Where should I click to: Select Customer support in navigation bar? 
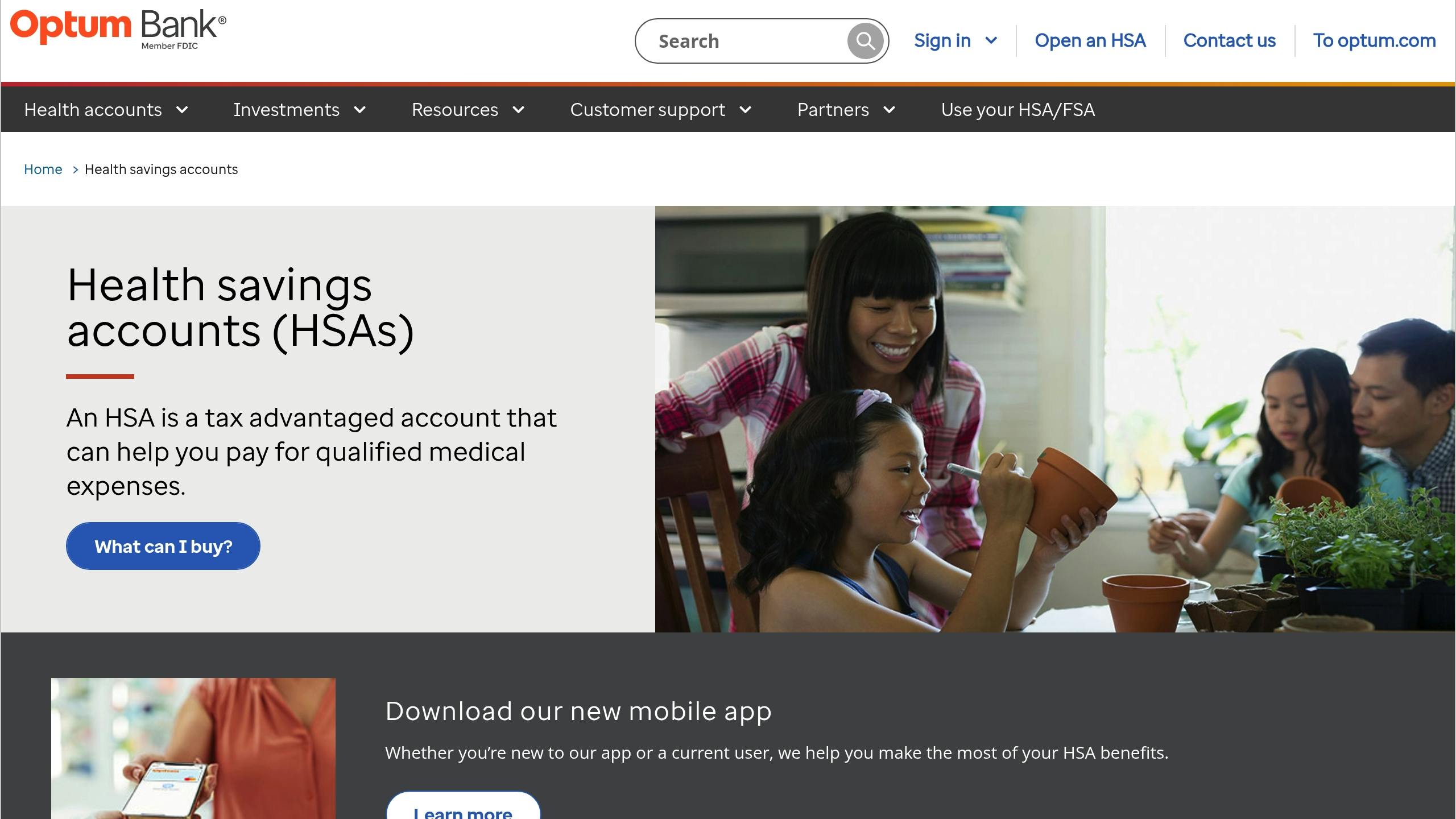pyautogui.click(x=647, y=110)
